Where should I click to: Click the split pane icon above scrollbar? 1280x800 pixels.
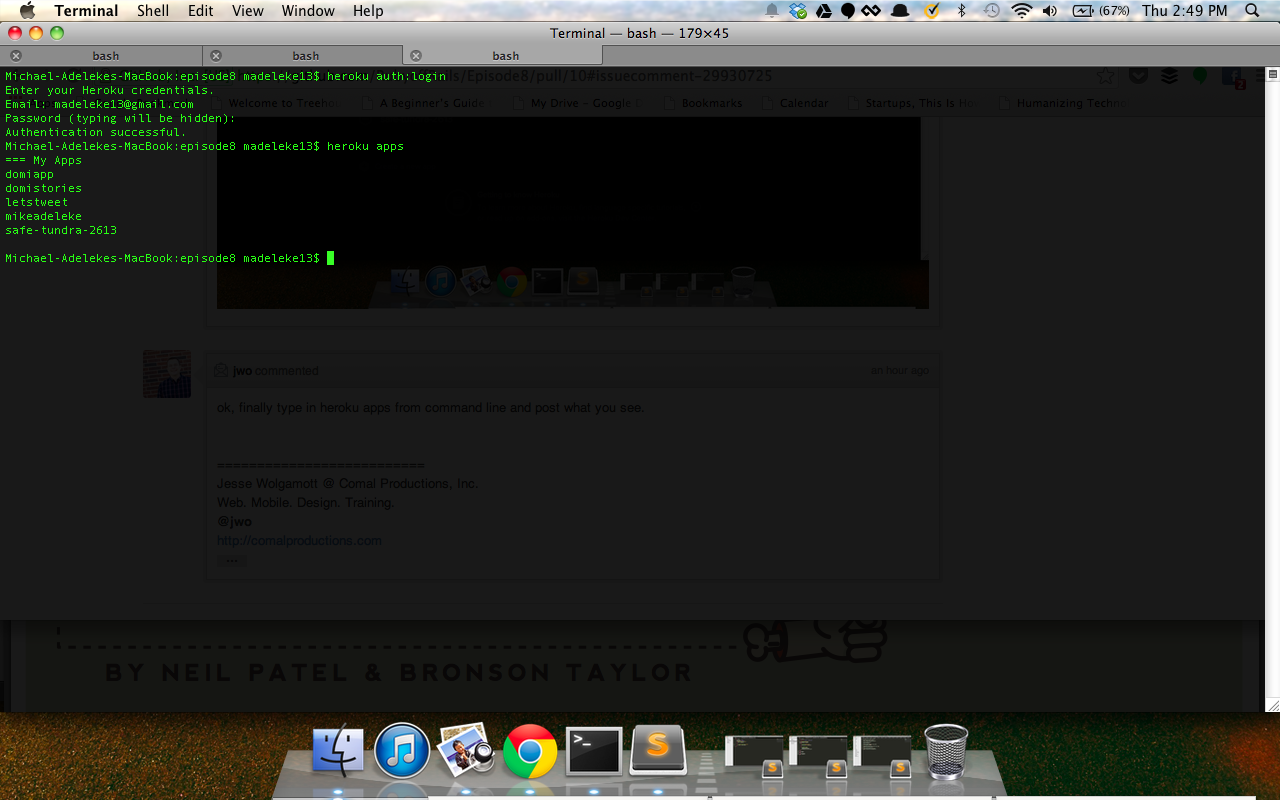(1272, 74)
